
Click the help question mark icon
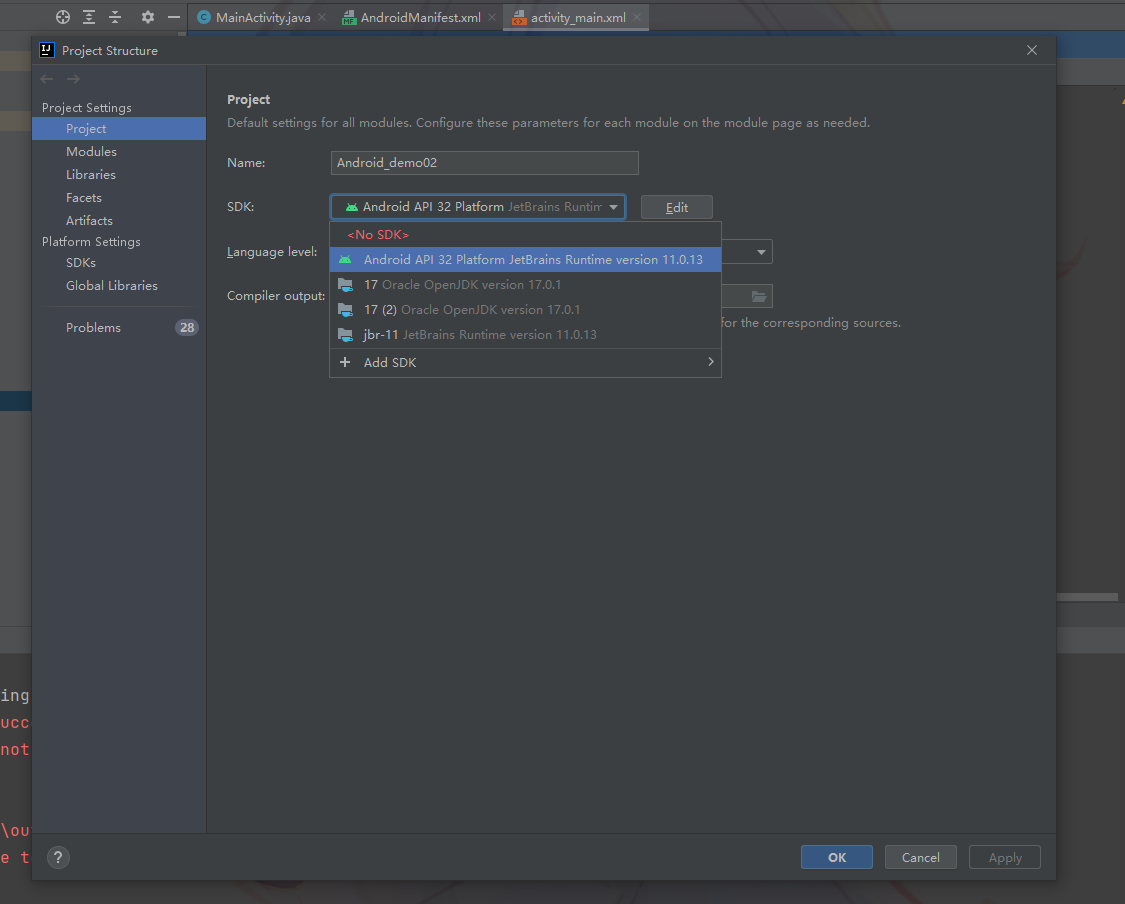point(58,857)
